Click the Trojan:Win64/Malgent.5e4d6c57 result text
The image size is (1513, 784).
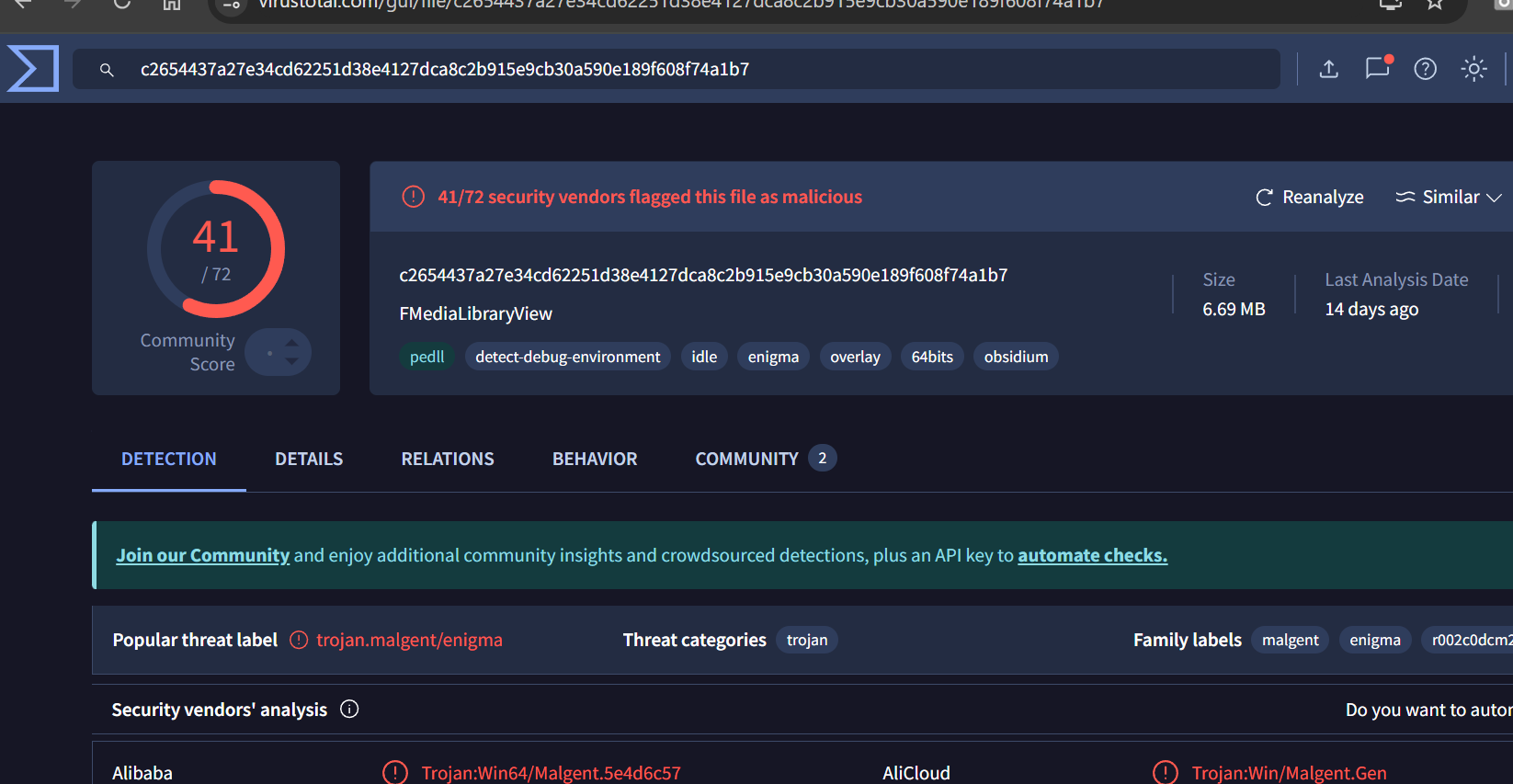tap(552, 773)
